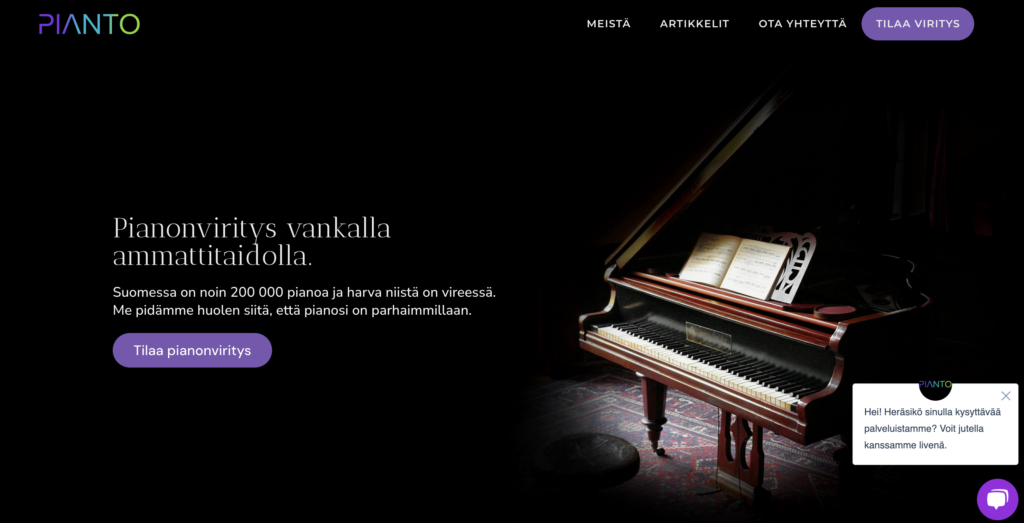1024x523 pixels.
Task: Click the Pianonviritys vankalla ammattitaidolla headline
Action: pyautogui.click(x=252, y=242)
